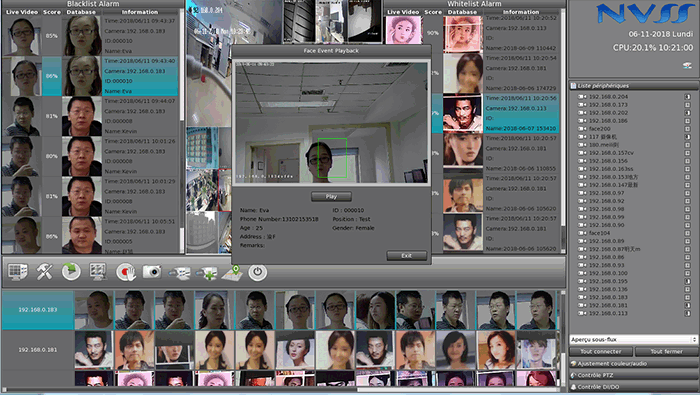Click the add device icon
The height and width of the screenshot is (395, 700).
[206, 273]
